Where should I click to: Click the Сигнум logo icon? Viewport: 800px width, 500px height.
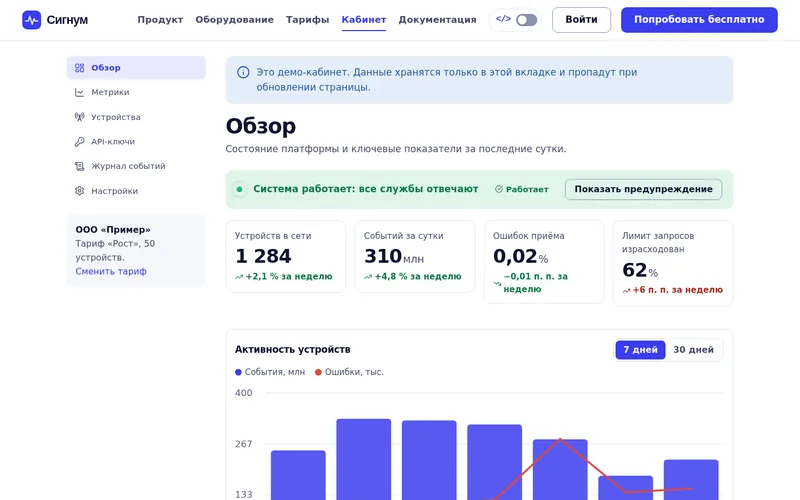(32, 20)
